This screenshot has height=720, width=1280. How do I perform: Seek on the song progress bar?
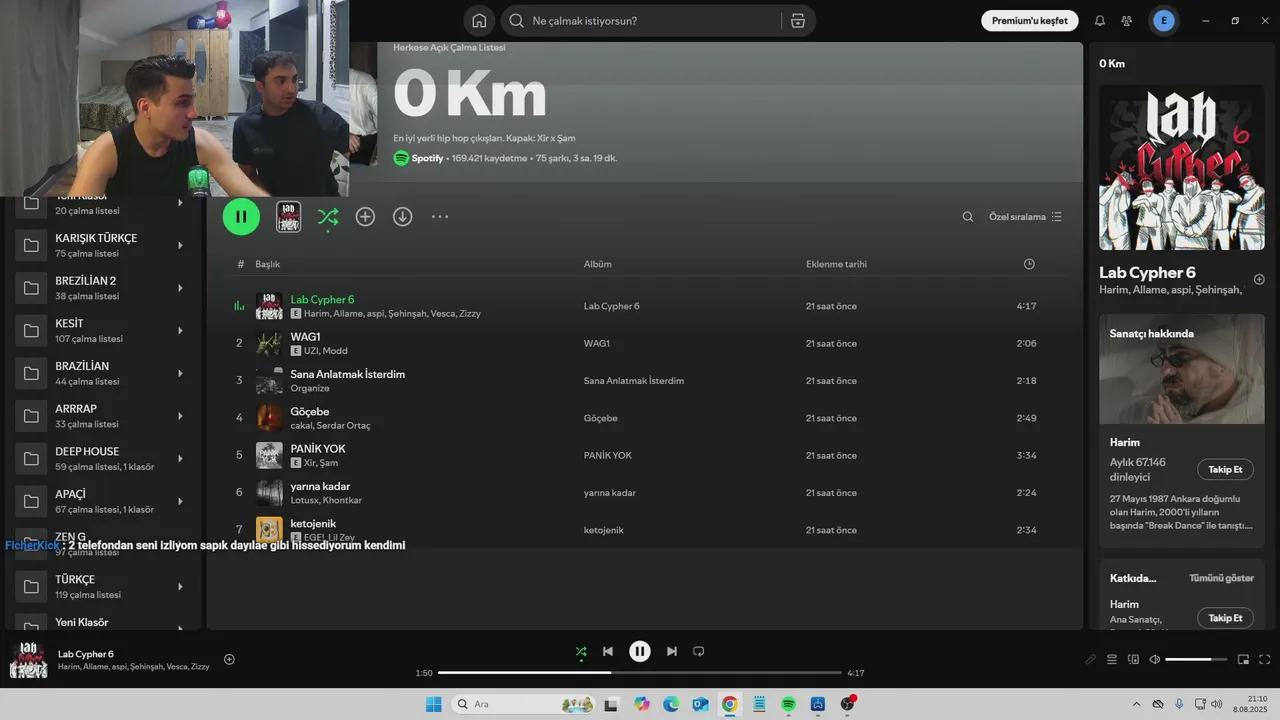pyautogui.click(x=640, y=673)
